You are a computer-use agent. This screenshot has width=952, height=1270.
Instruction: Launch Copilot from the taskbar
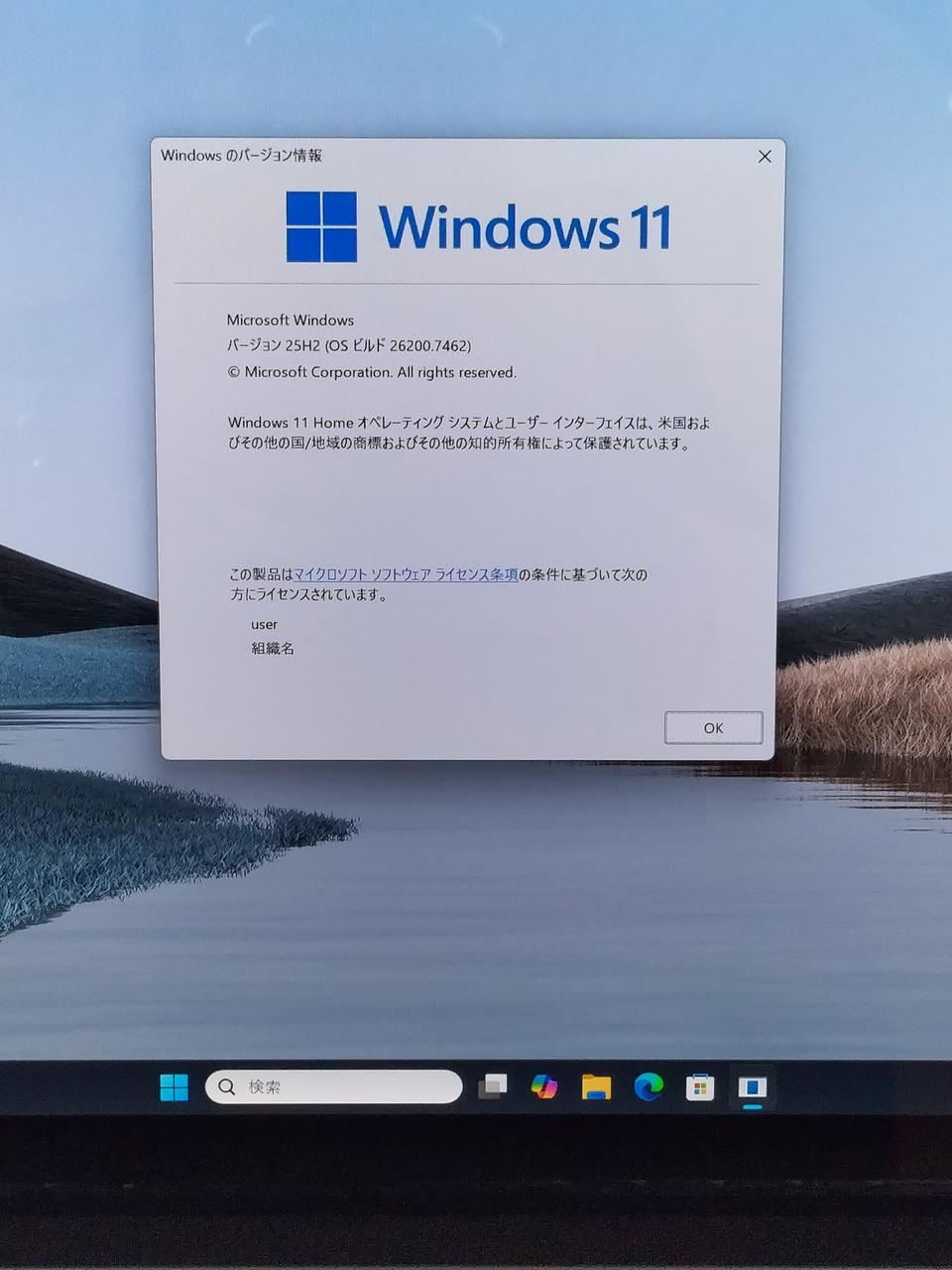tap(543, 1087)
